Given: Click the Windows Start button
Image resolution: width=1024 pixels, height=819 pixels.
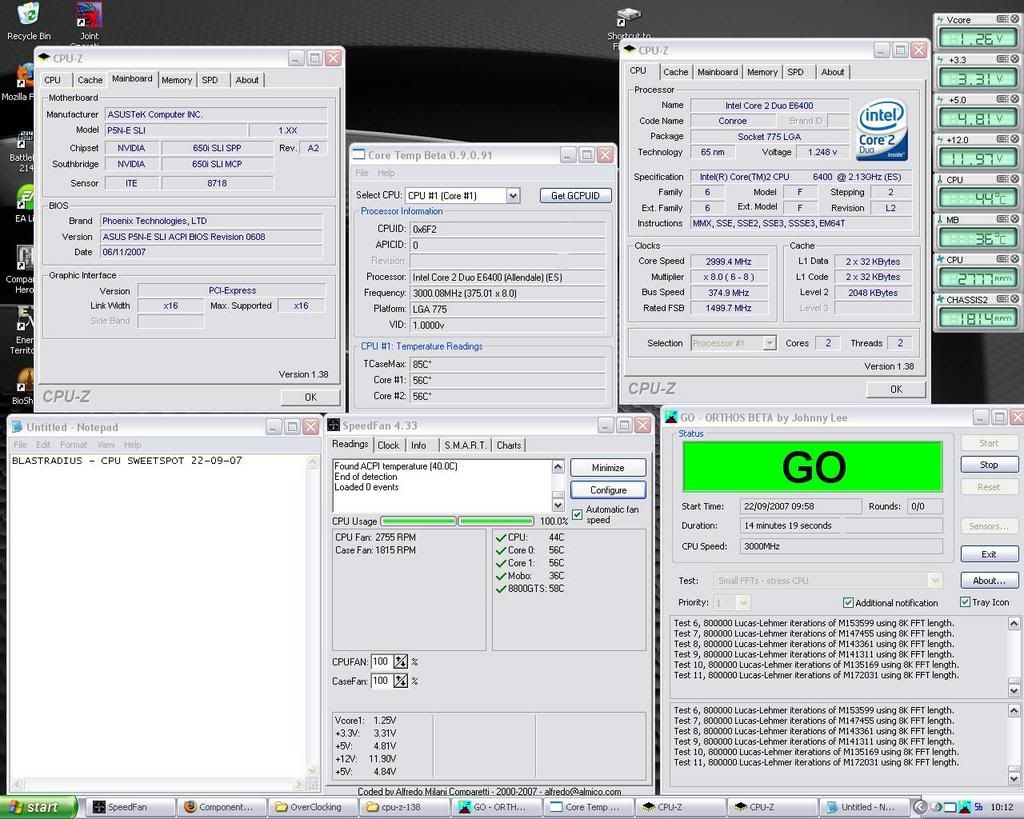Looking at the screenshot, I should point(39,807).
